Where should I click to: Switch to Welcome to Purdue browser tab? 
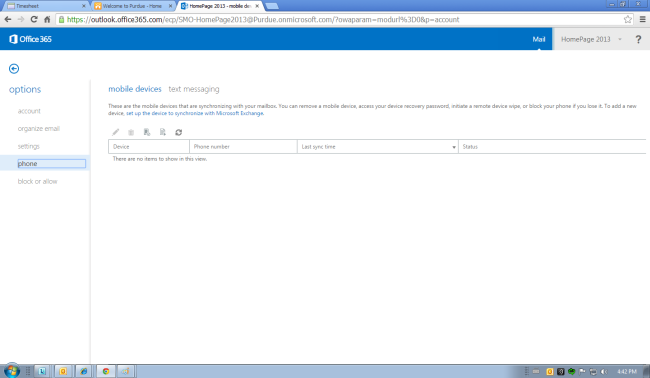132,6
